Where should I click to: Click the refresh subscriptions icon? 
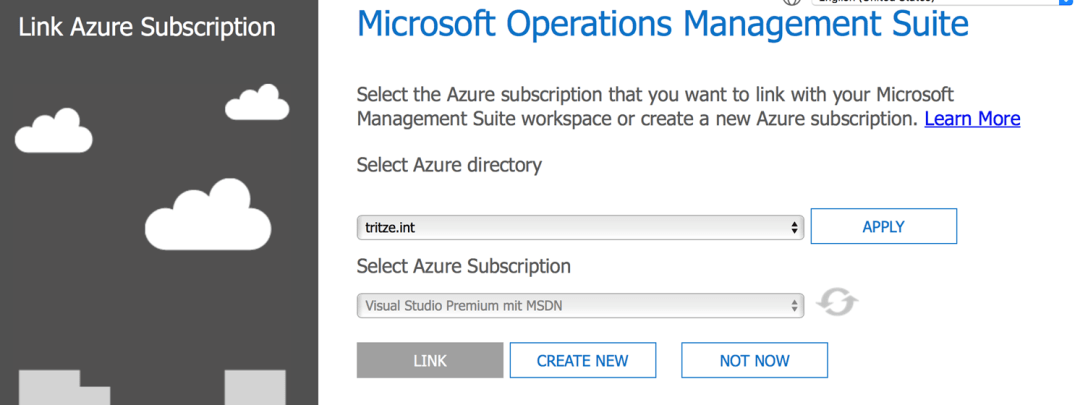[x=837, y=303]
